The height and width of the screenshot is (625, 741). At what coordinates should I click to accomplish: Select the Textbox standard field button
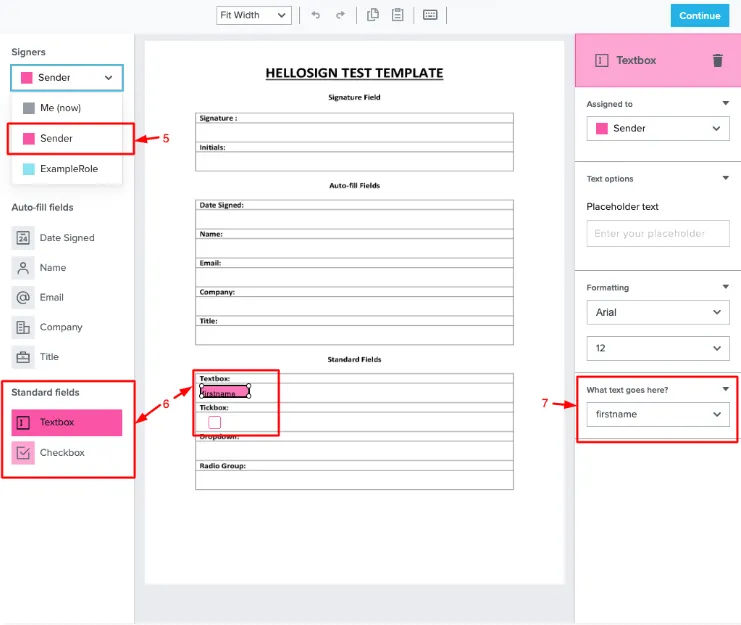pos(67,422)
